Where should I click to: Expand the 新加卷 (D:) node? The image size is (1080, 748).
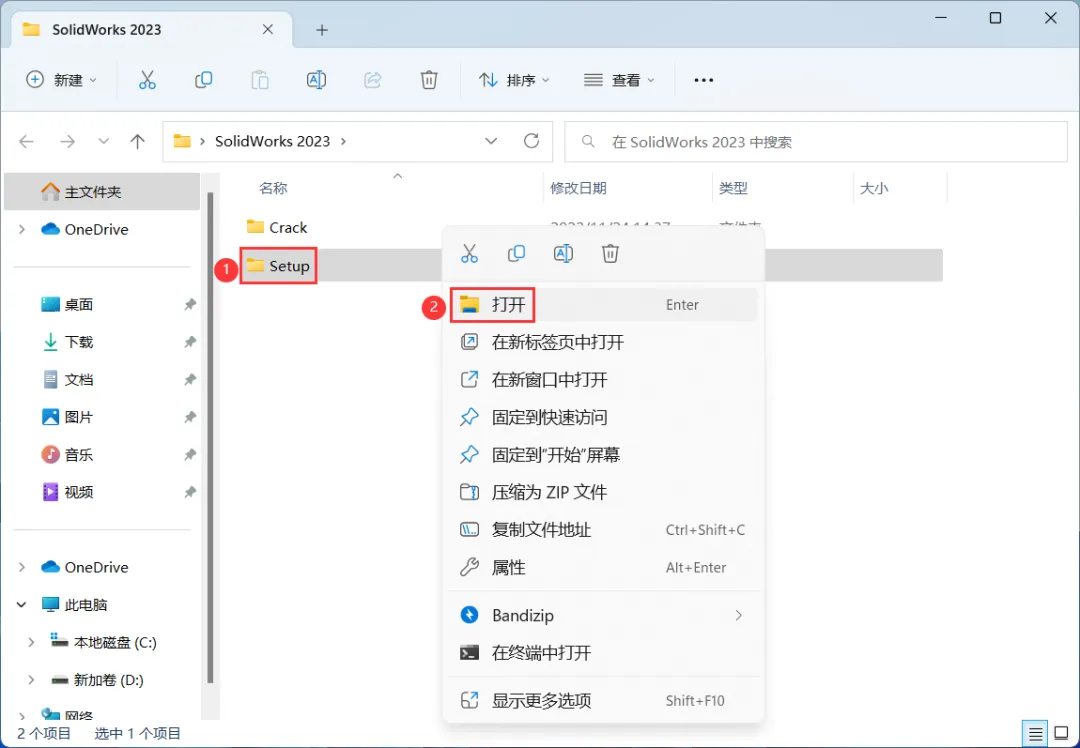pyautogui.click(x=31, y=680)
